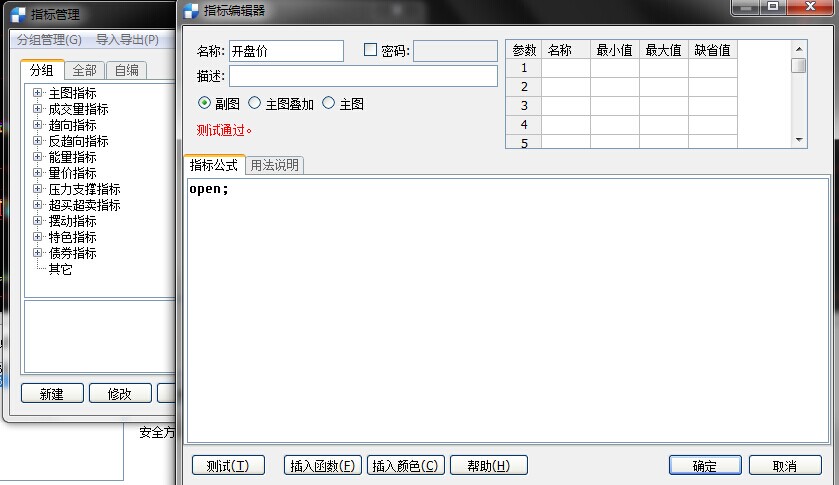Select the 副图 radio option
This screenshot has height=485, width=839.
205,103
